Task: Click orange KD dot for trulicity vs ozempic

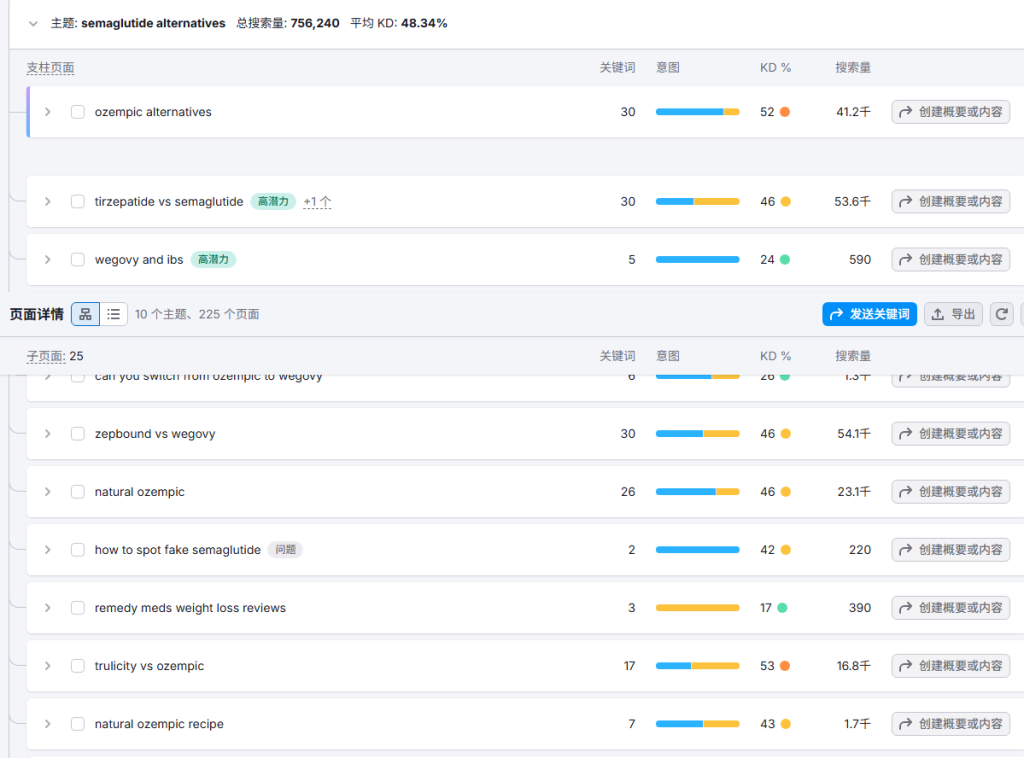Action: 785,666
